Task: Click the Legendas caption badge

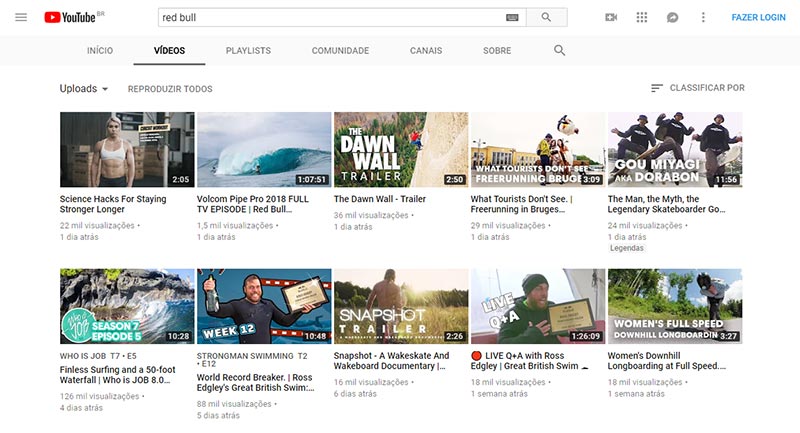Action: (x=627, y=248)
